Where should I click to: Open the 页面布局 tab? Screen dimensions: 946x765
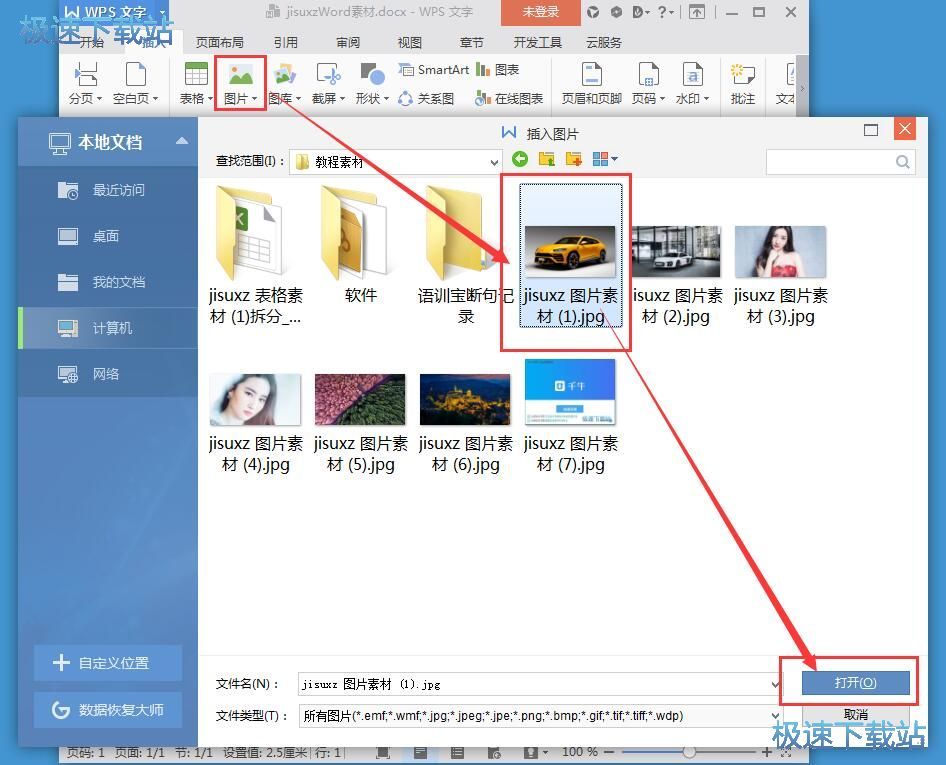point(220,42)
